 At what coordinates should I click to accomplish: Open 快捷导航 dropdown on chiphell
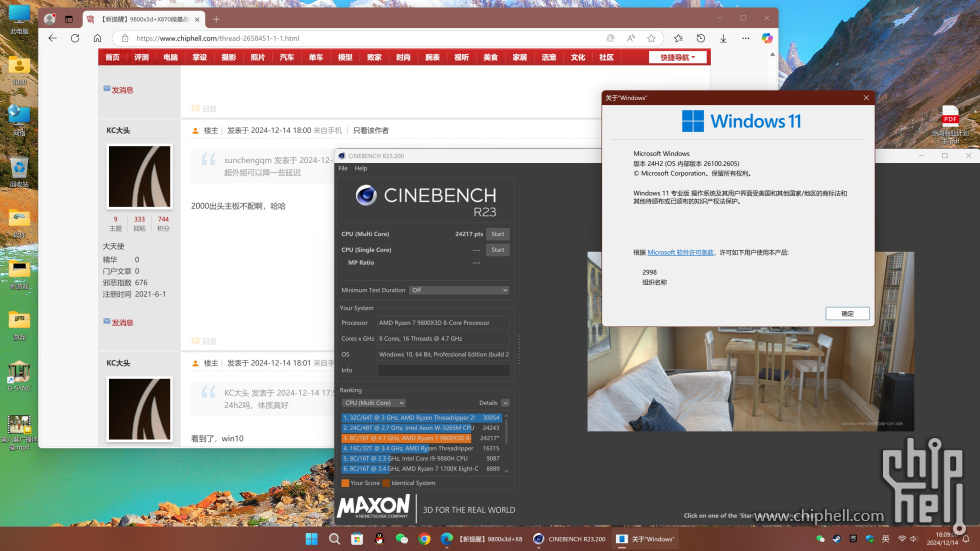(678, 57)
